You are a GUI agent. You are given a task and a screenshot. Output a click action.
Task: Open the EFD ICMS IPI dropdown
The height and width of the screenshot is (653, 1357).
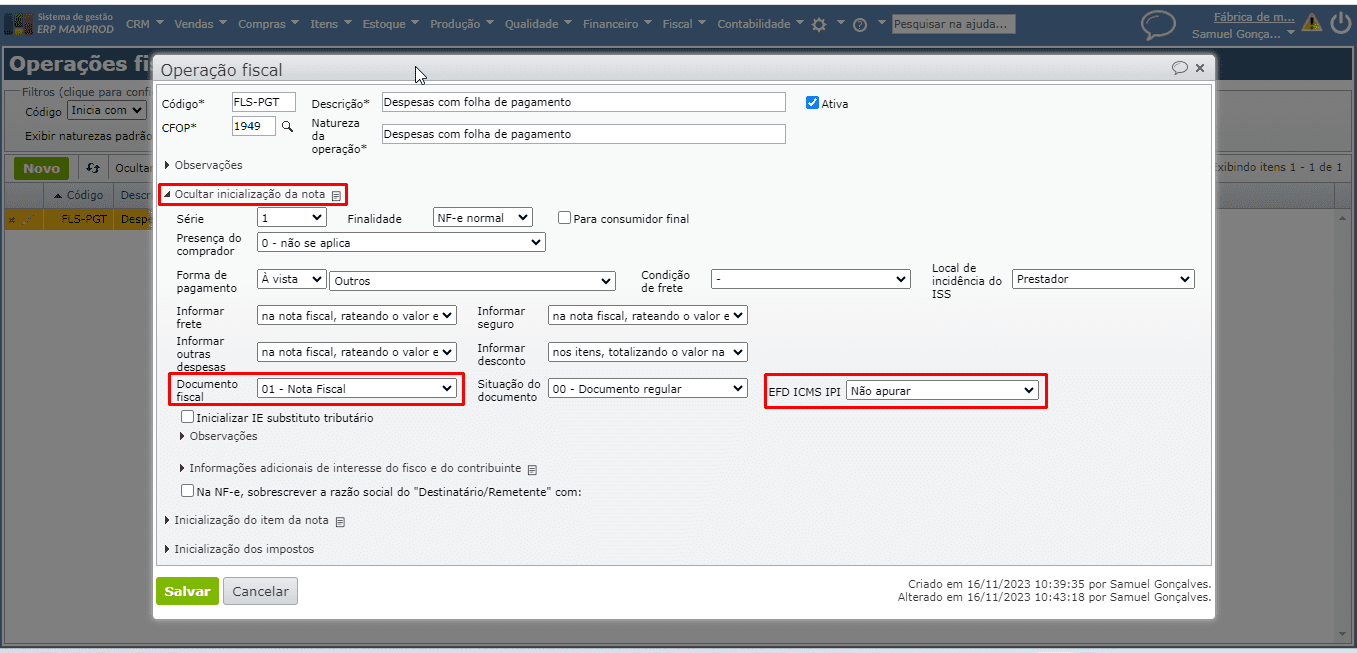coord(942,391)
